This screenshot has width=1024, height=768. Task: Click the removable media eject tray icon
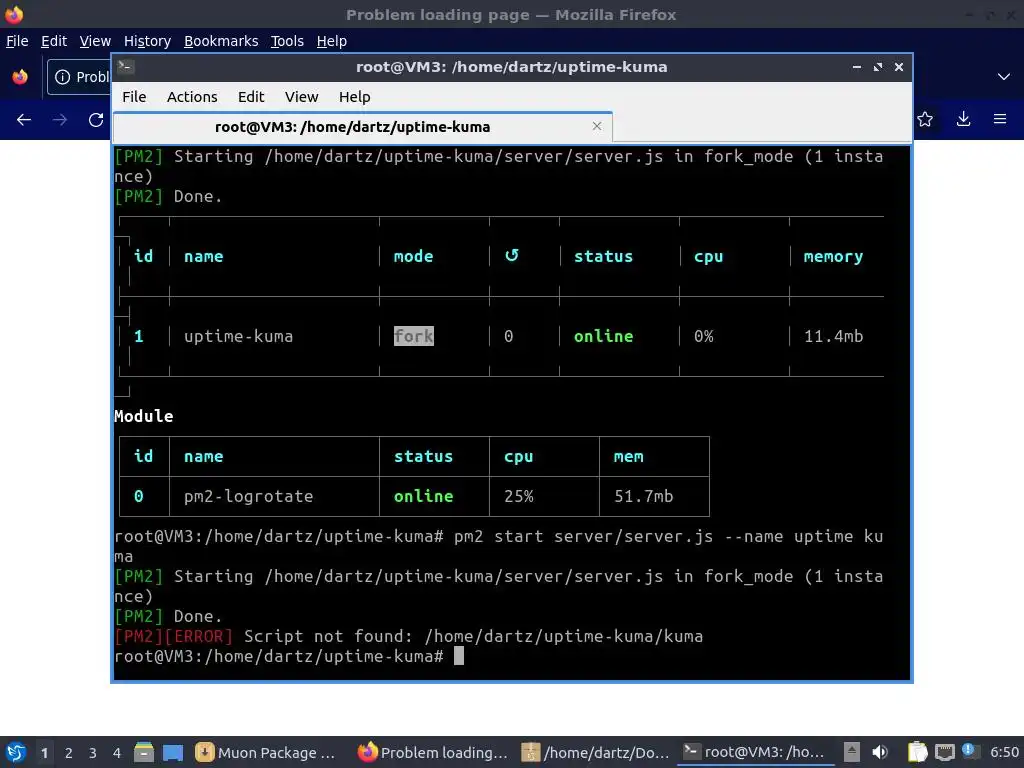852,752
